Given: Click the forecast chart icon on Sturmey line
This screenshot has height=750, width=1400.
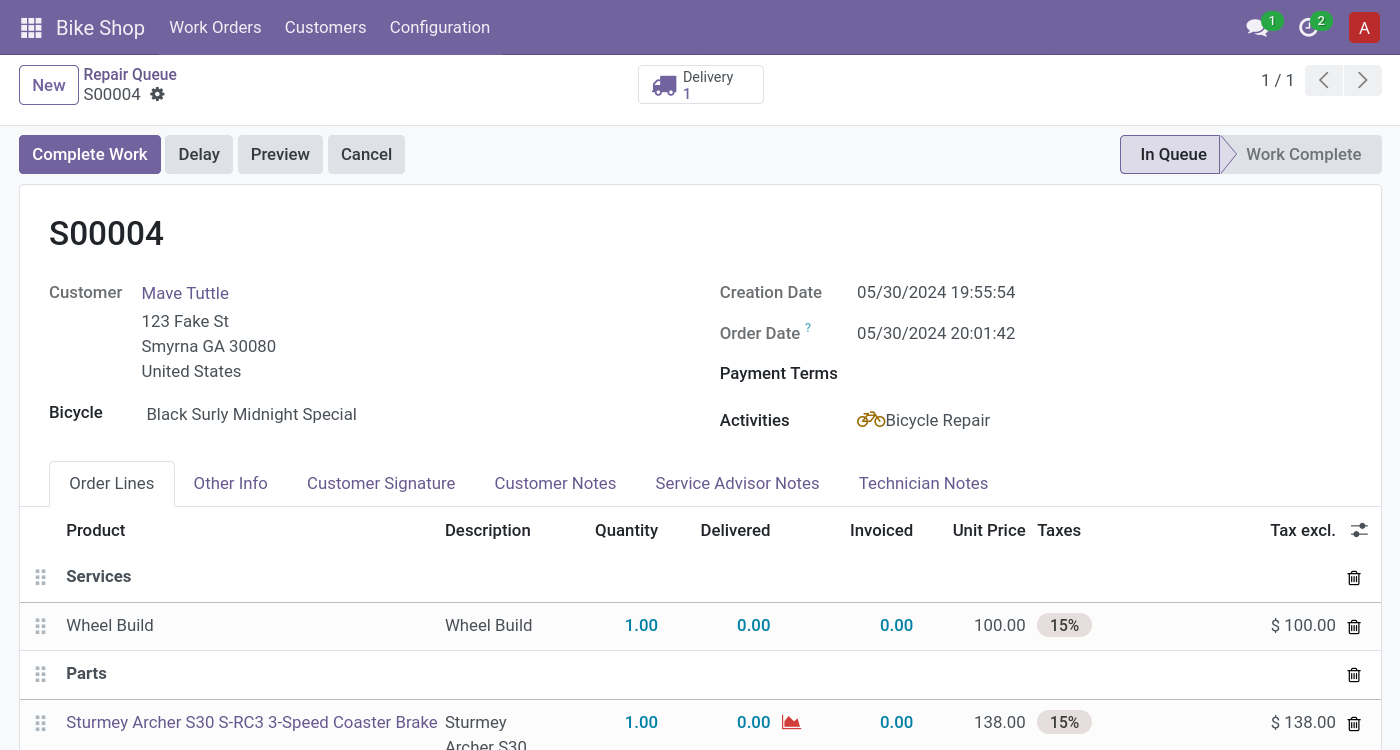Looking at the screenshot, I should [791, 722].
